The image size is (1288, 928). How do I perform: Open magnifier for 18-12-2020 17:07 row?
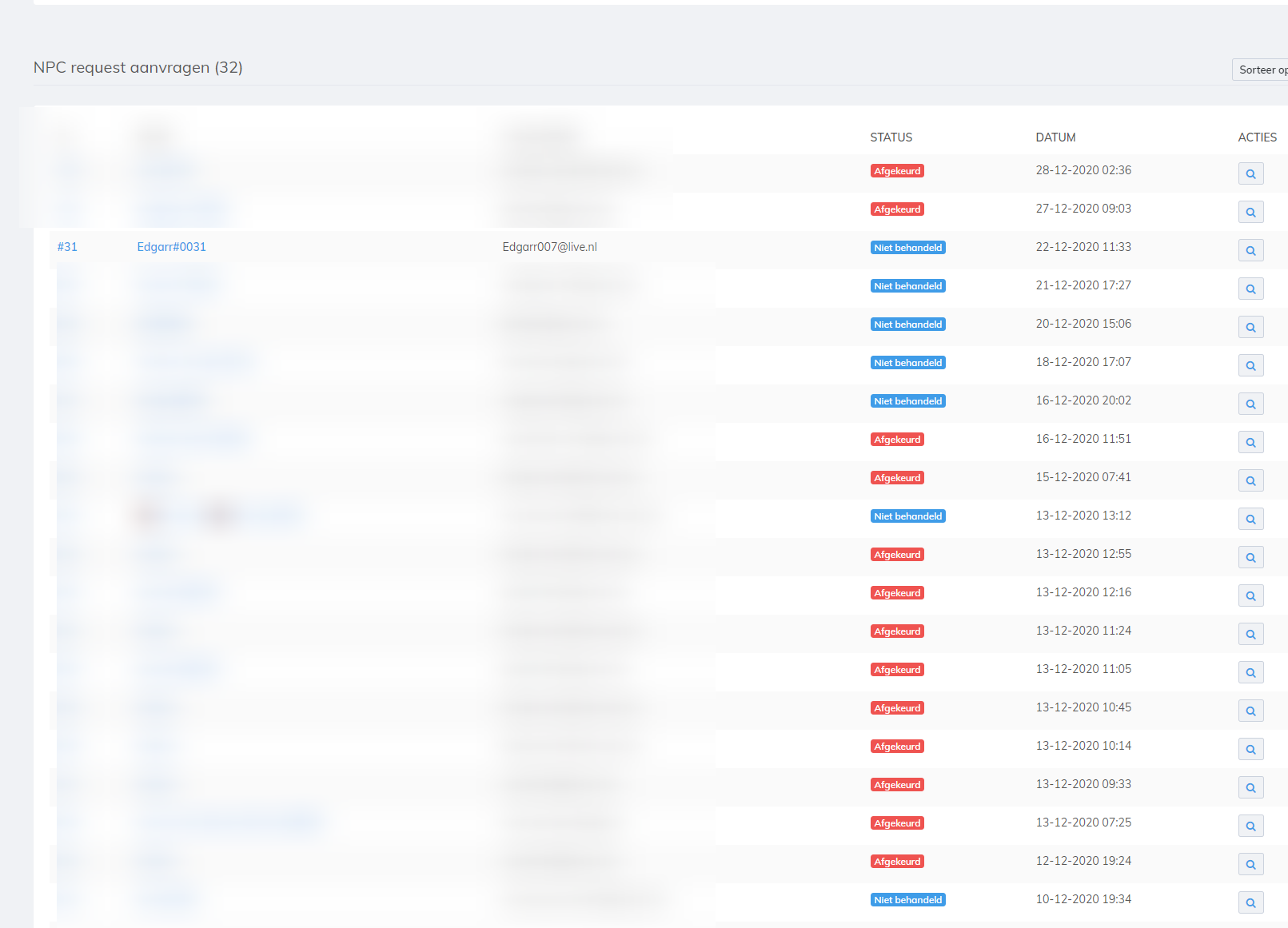pyautogui.click(x=1250, y=365)
